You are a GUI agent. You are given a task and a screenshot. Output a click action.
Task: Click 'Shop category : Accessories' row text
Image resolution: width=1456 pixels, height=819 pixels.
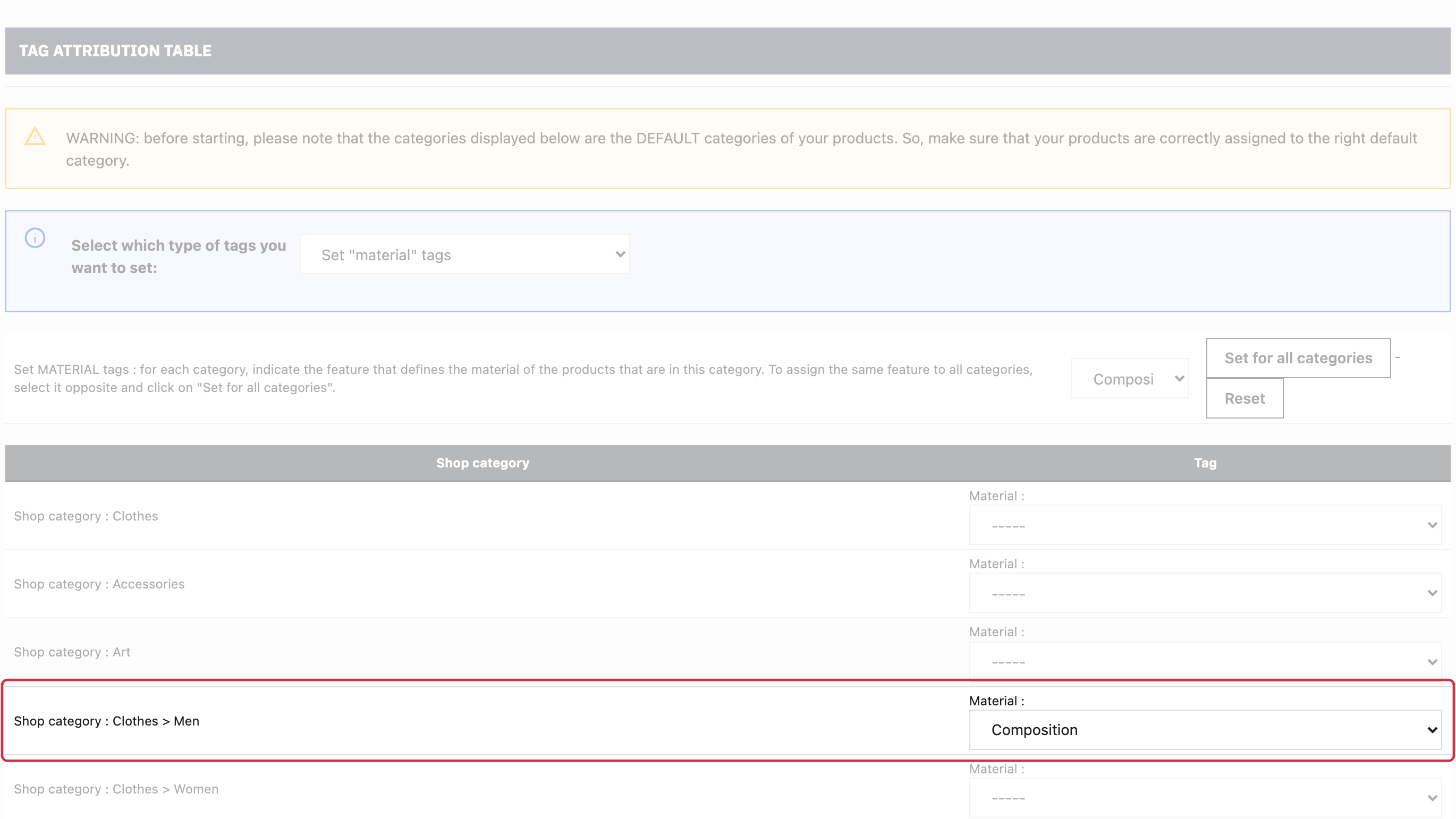click(99, 584)
